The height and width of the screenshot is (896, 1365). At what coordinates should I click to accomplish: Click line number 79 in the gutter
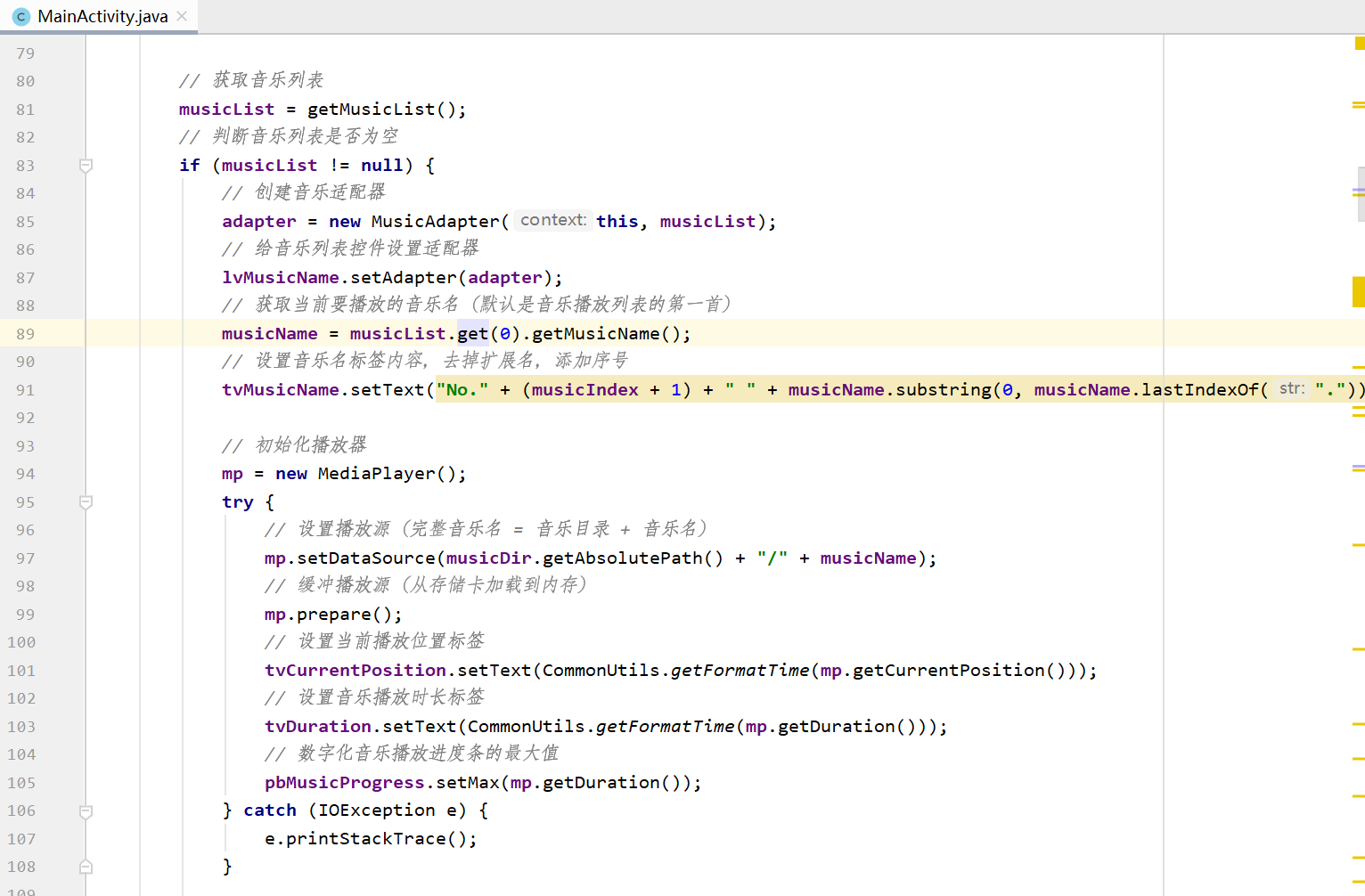(x=25, y=53)
